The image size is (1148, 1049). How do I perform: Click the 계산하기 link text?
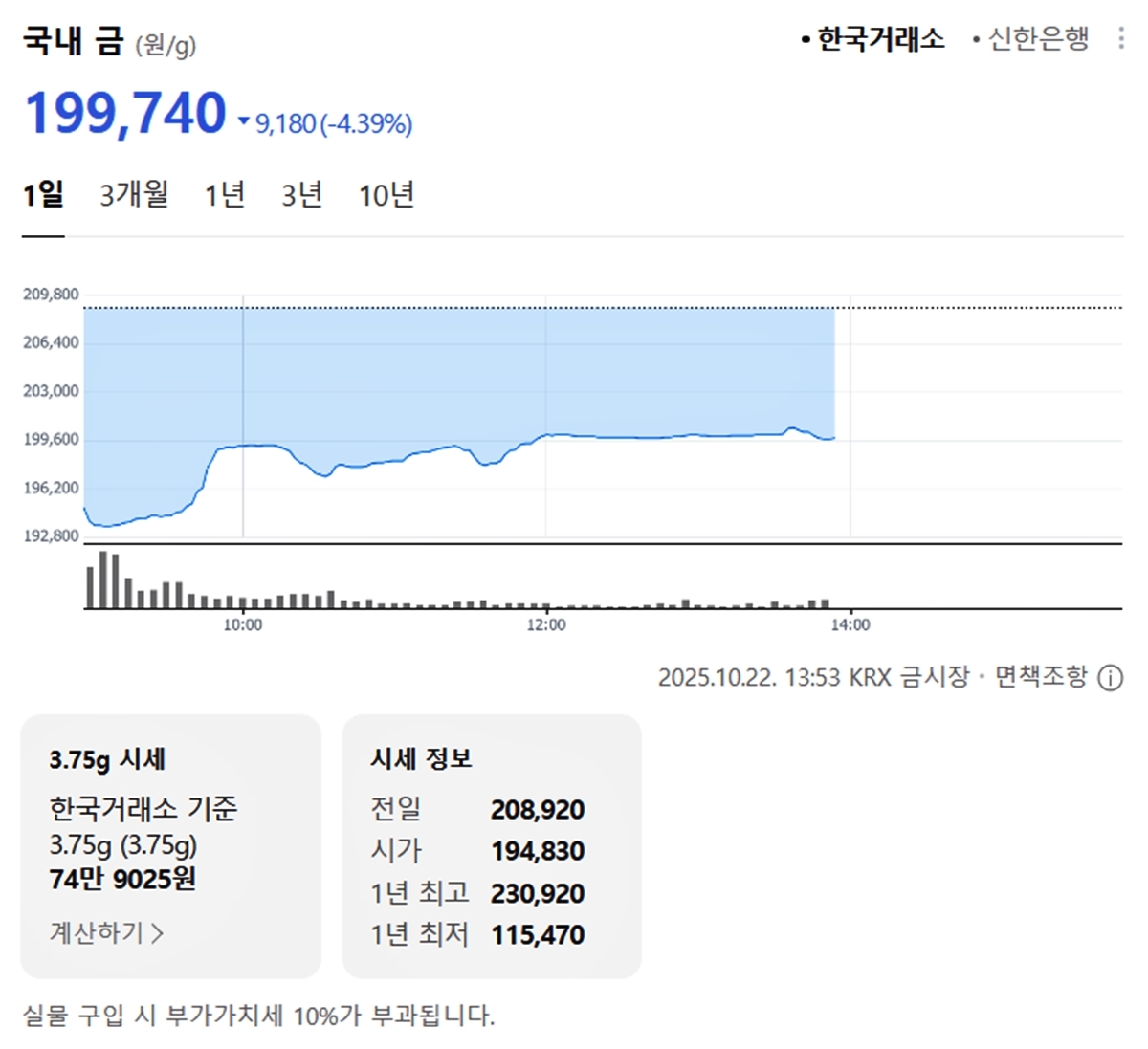click(x=97, y=932)
